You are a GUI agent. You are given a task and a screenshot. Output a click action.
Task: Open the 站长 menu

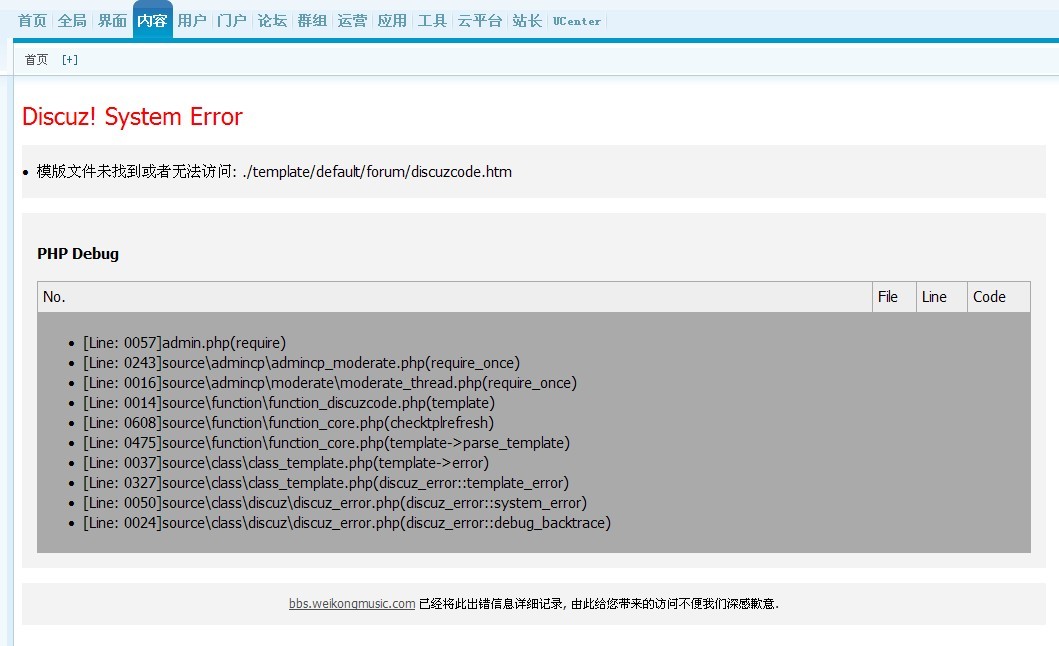point(527,21)
